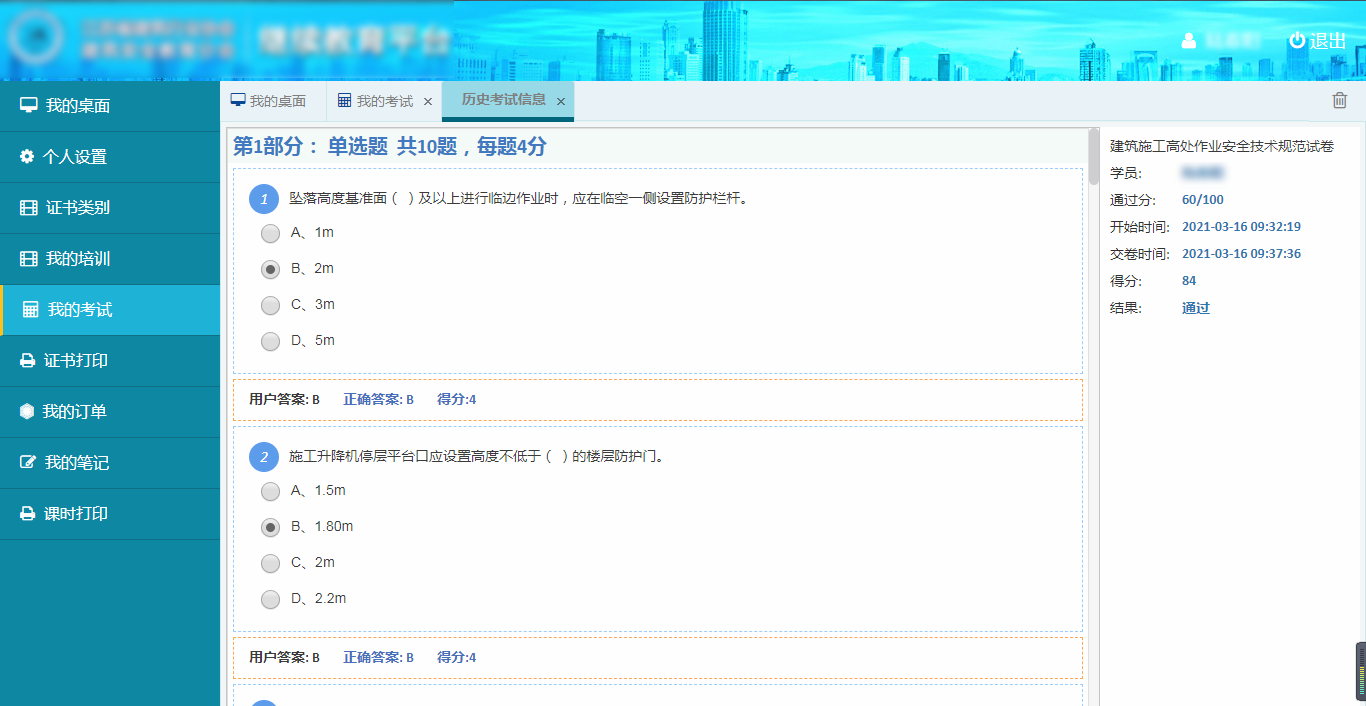
Task: Click the gear icon for 个人设置
Action: pyautogui.click(x=27, y=157)
